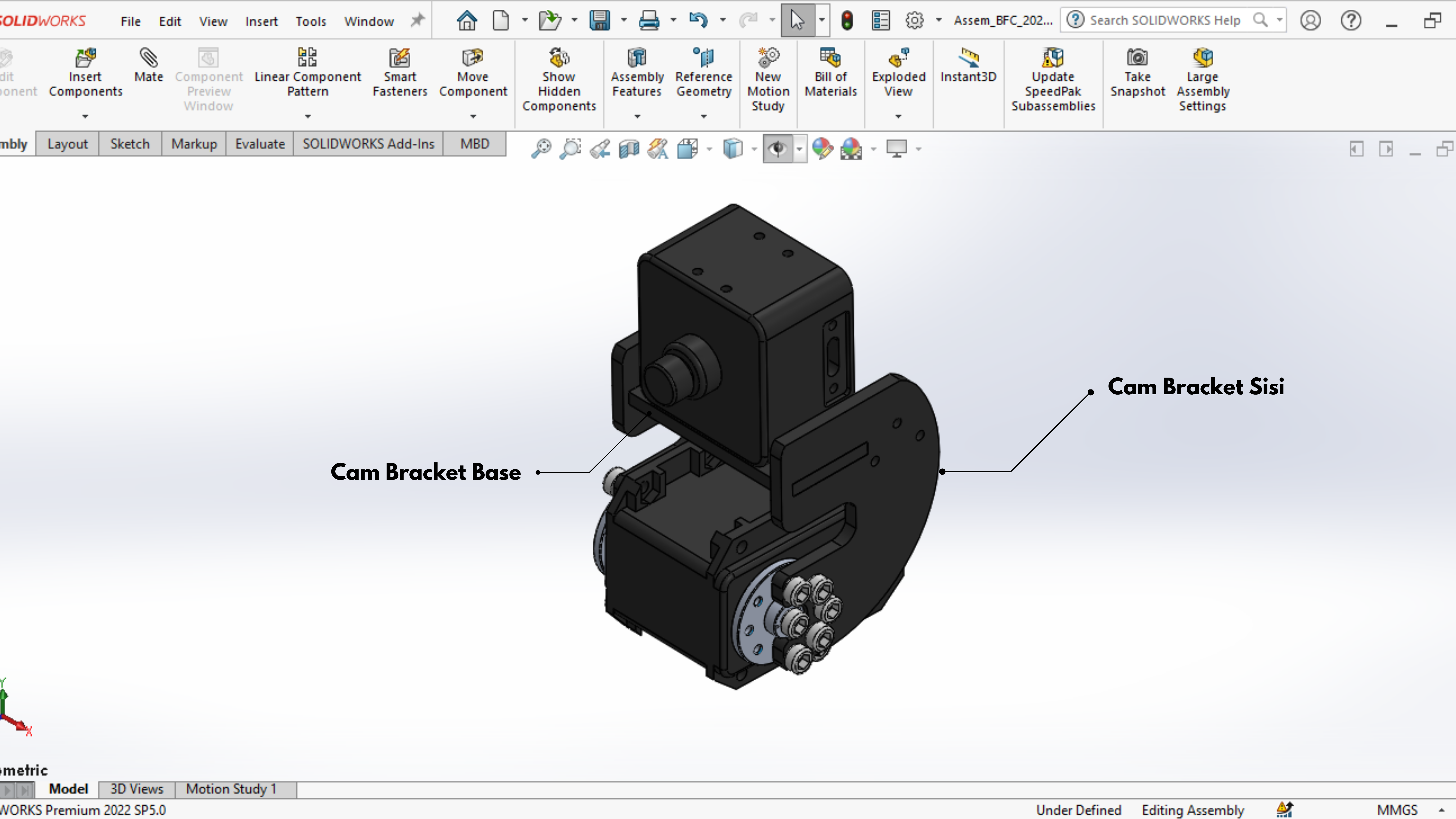Click the Rebuild traffic light icon
Screen dimensions: 1456x819
[847, 21]
